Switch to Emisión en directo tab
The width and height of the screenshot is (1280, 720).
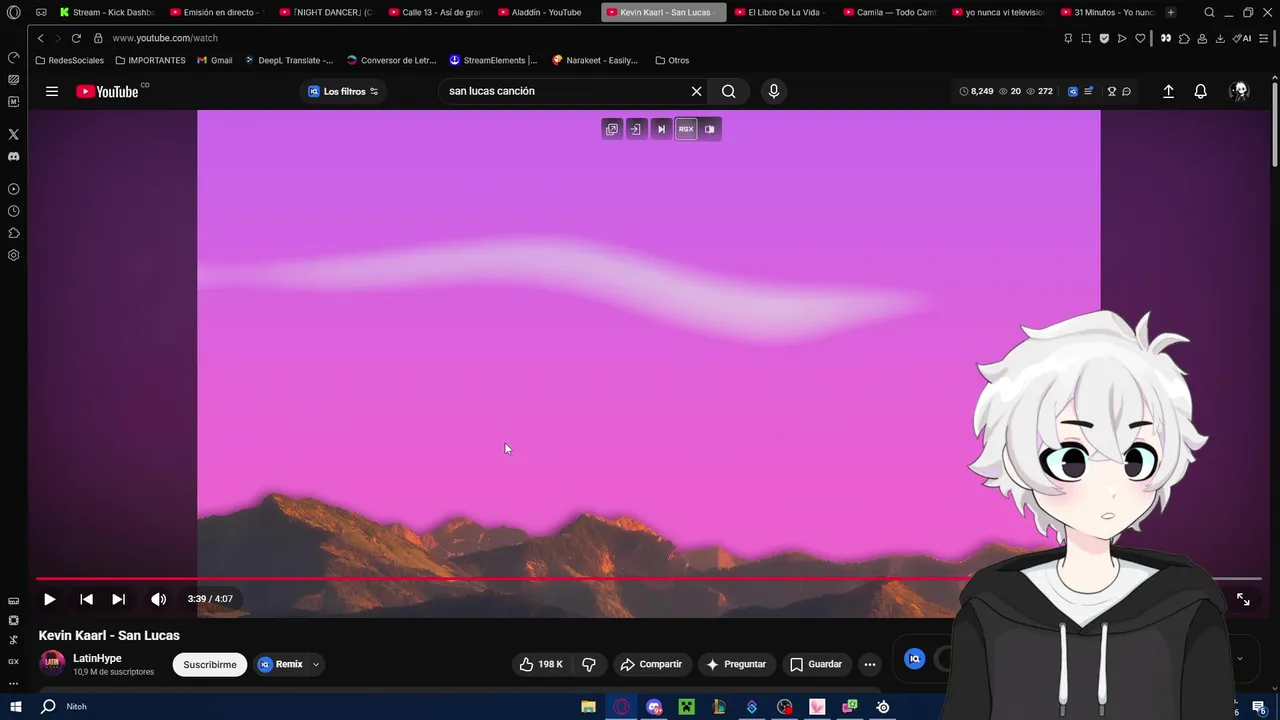point(216,12)
